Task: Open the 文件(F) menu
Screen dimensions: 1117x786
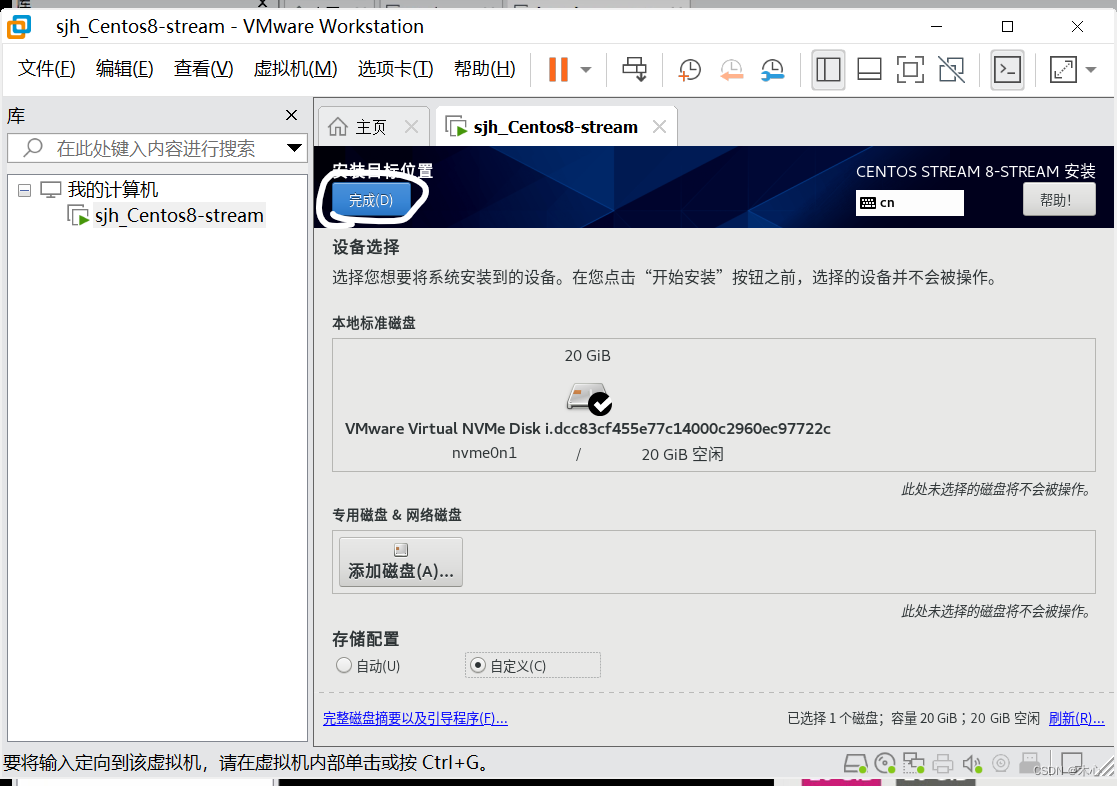Action: pyautogui.click(x=46, y=68)
